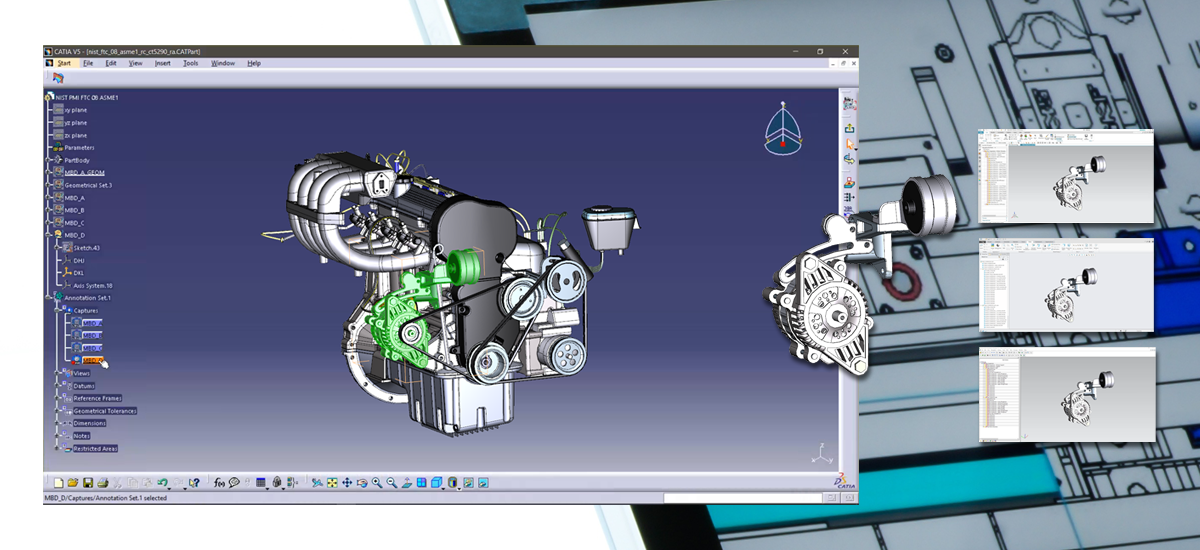
Task: Expand the MBD_A_GEOM node
Action: pyautogui.click(x=50, y=172)
